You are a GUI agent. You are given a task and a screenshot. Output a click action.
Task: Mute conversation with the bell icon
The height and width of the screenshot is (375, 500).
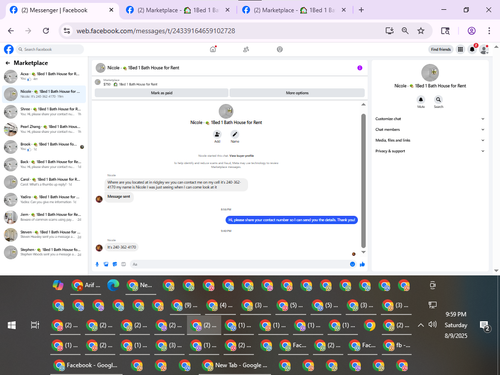click(421, 99)
